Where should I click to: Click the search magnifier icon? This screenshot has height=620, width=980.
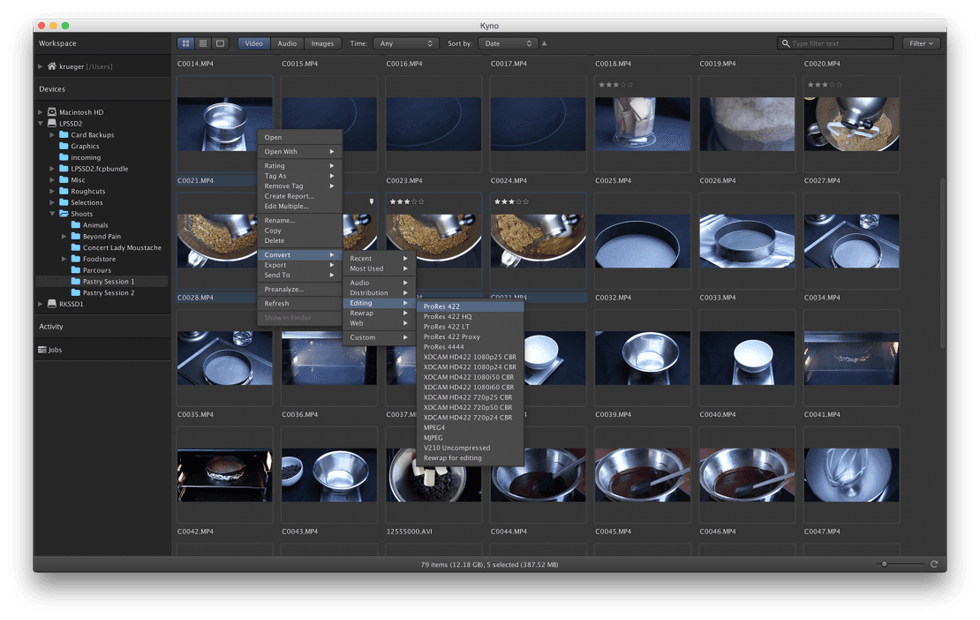coord(786,43)
